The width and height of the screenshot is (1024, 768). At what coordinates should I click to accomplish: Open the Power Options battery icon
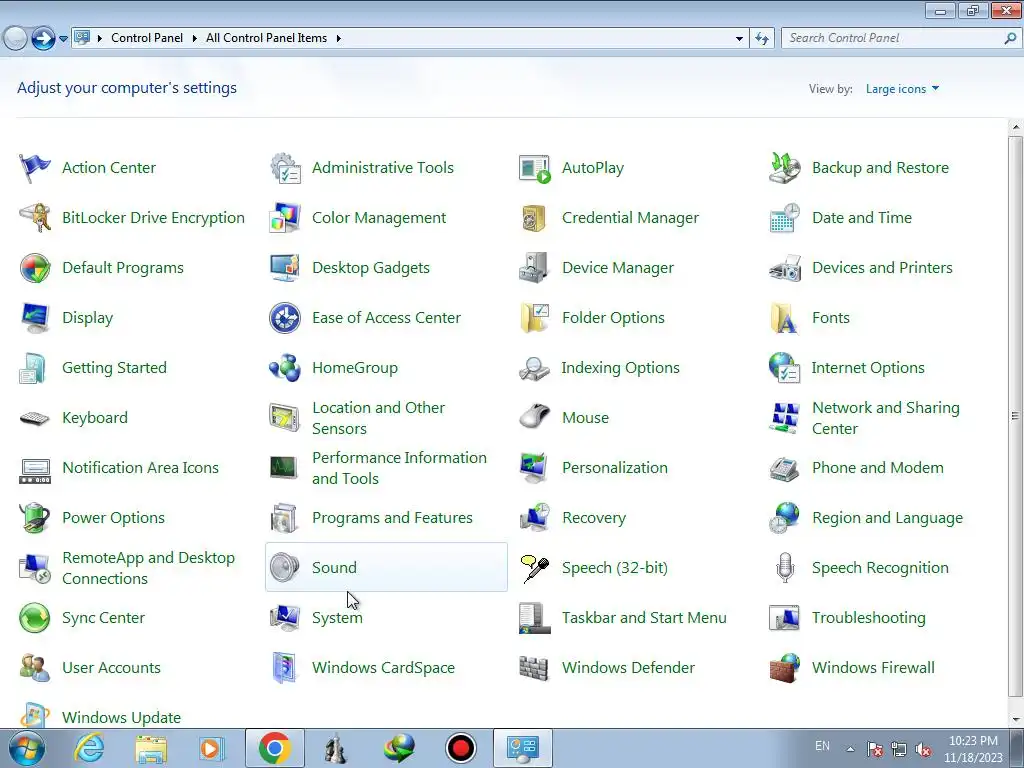click(x=35, y=518)
